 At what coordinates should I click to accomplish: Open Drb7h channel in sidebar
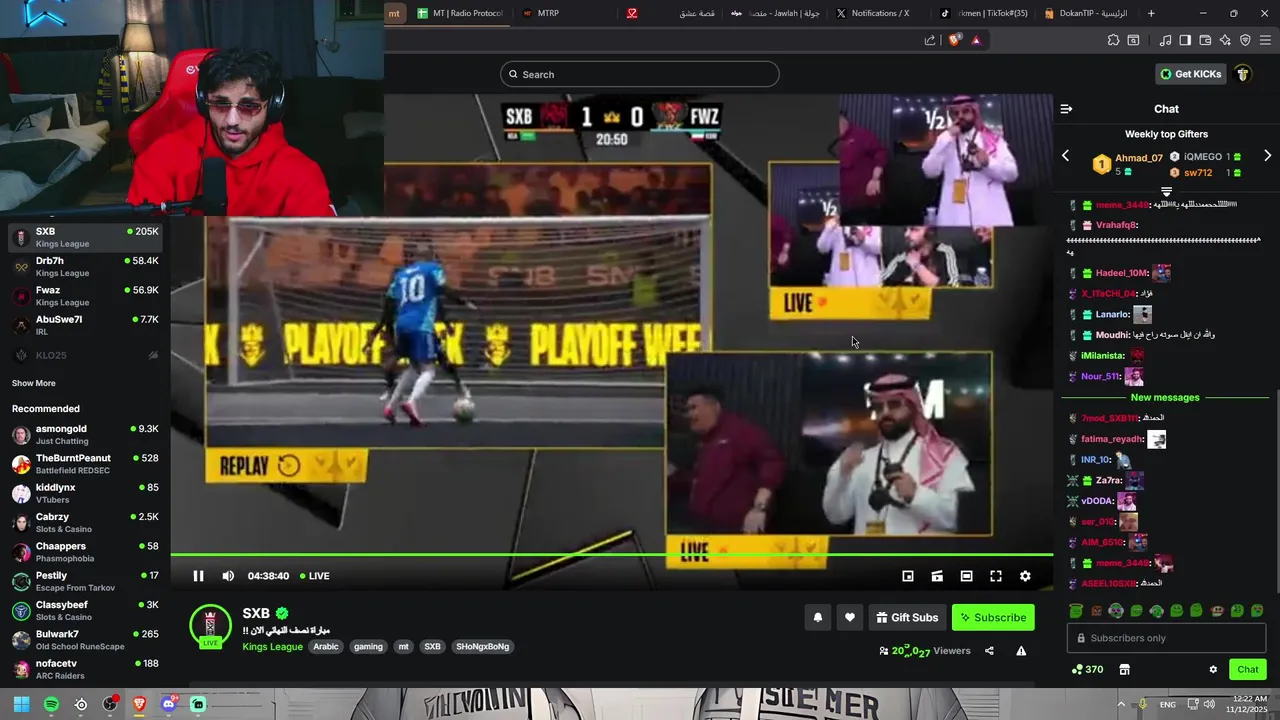click(85, 267)
